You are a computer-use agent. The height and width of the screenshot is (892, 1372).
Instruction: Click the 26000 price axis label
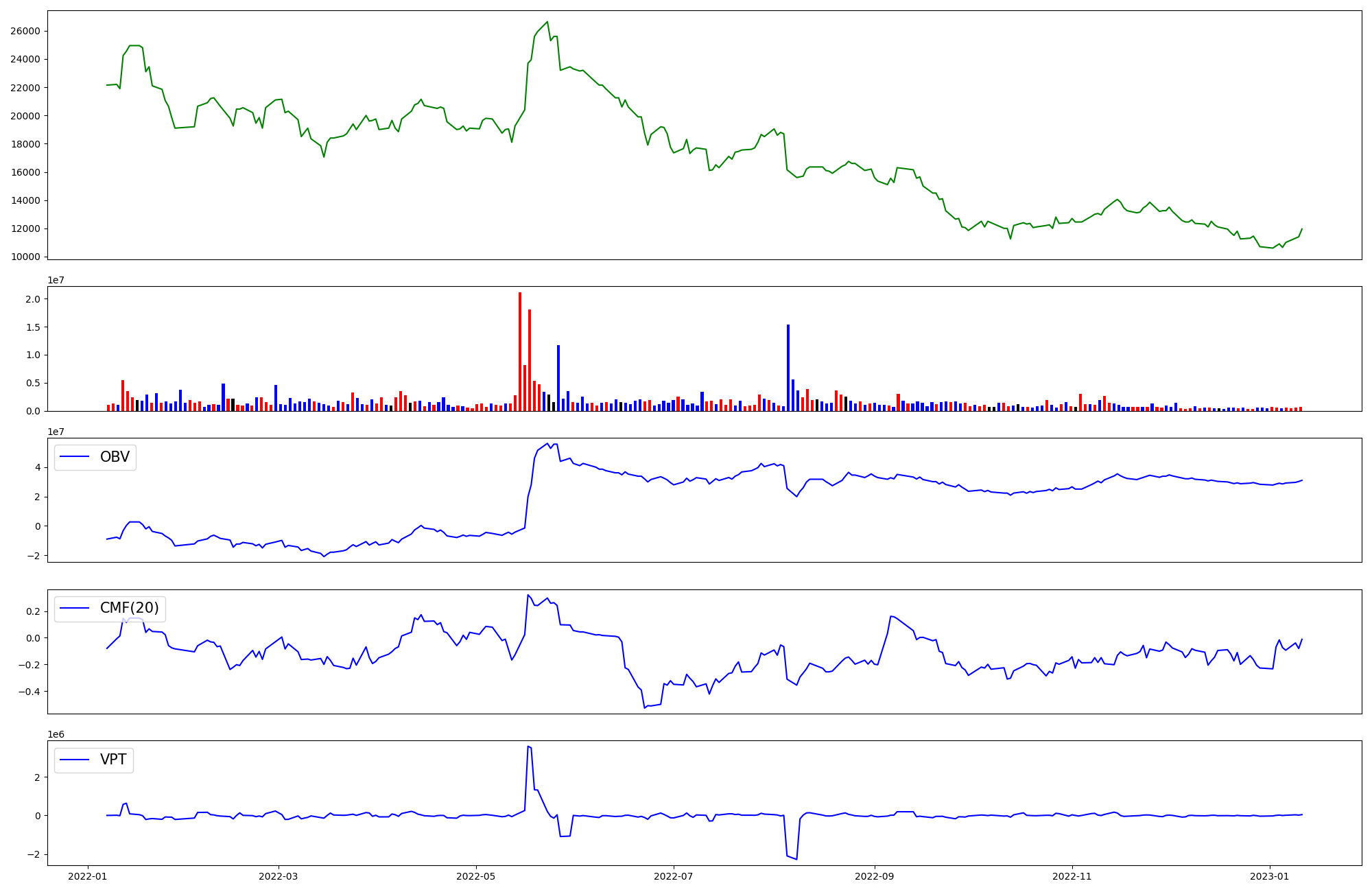25,32
